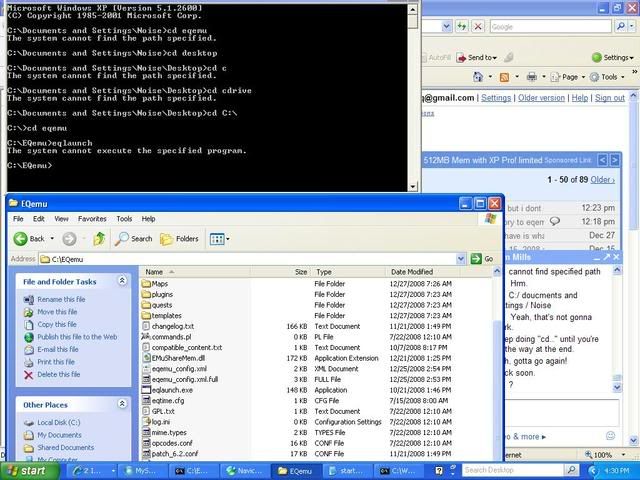Select the plugins folder icon
The height and width of the screenshot is (480, 640).
point(146,294)
